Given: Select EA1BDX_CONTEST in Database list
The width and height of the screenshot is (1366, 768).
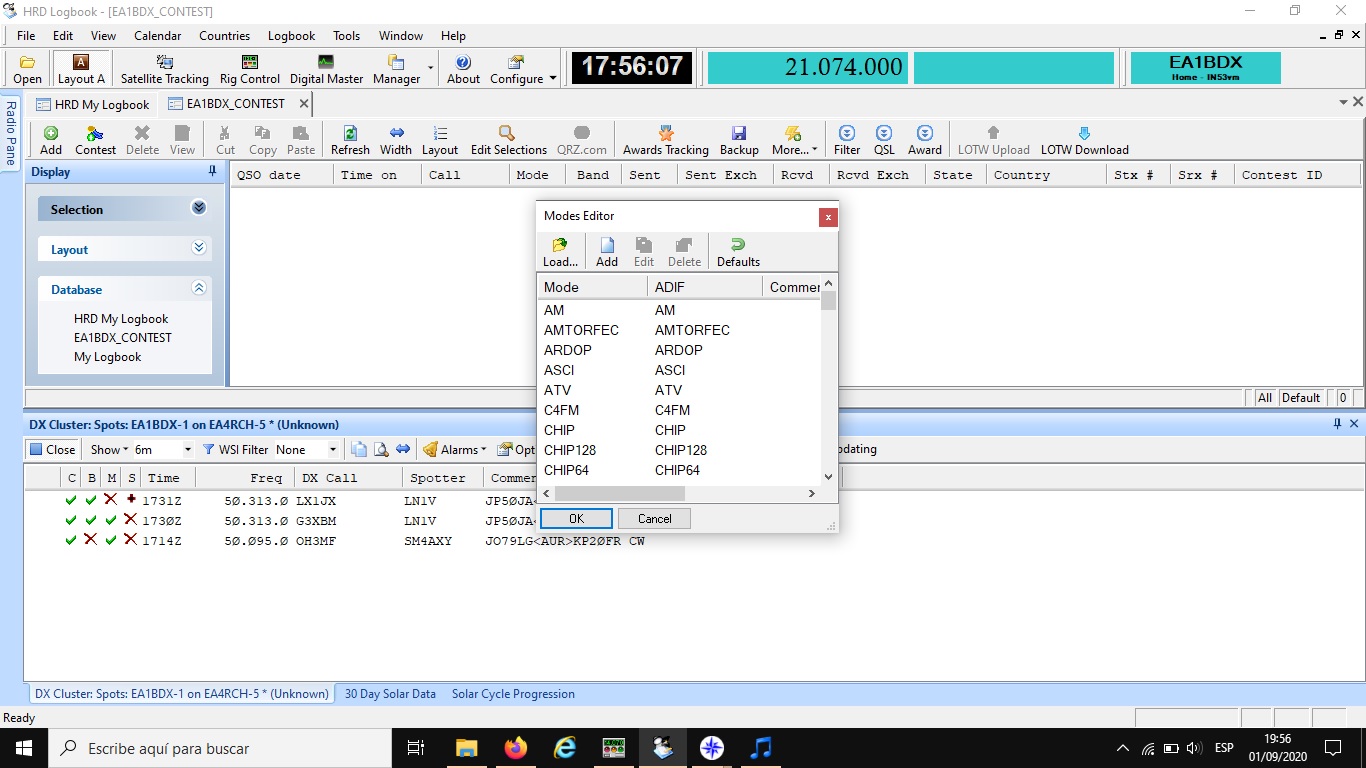Looking at the screenshot, I should tap(123, 338).
